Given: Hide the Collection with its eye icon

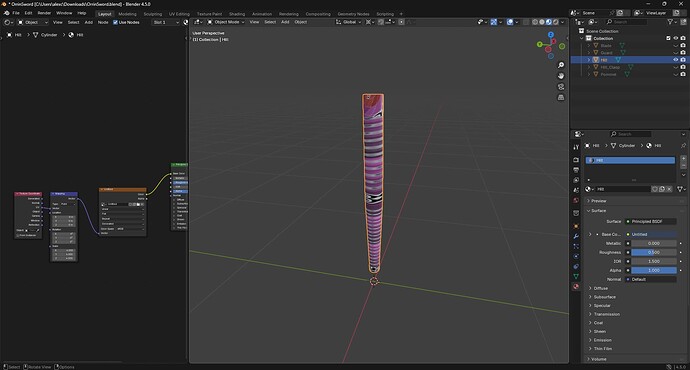Looking at the screenshot, I should tap(675, 38).
